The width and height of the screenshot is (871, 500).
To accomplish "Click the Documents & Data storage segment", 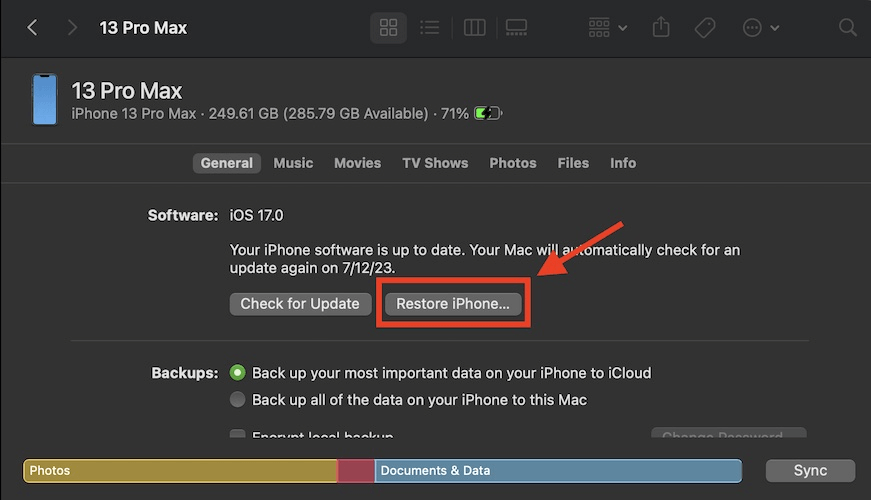I will click(558, 471).
